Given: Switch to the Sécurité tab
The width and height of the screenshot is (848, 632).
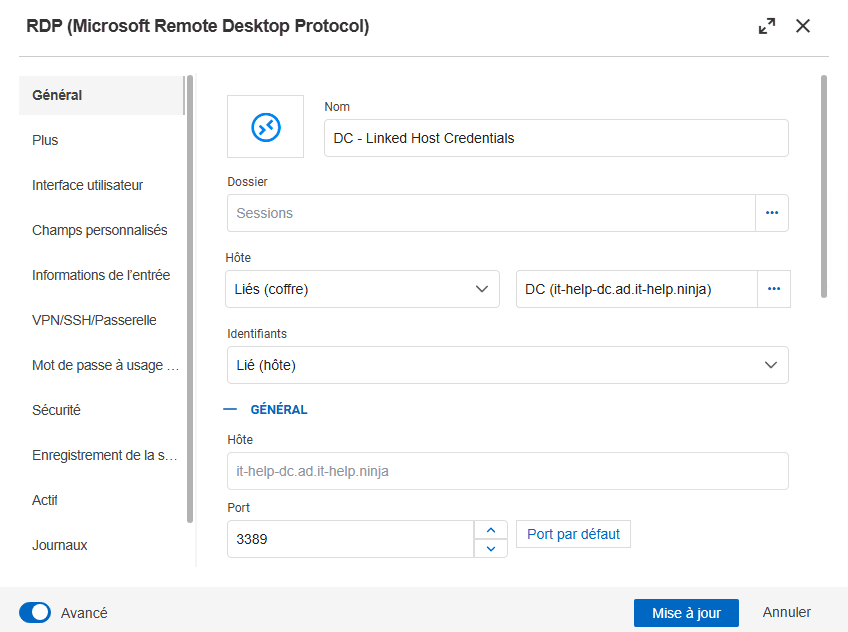Looking at the screenshot, I should click(56, 410).
